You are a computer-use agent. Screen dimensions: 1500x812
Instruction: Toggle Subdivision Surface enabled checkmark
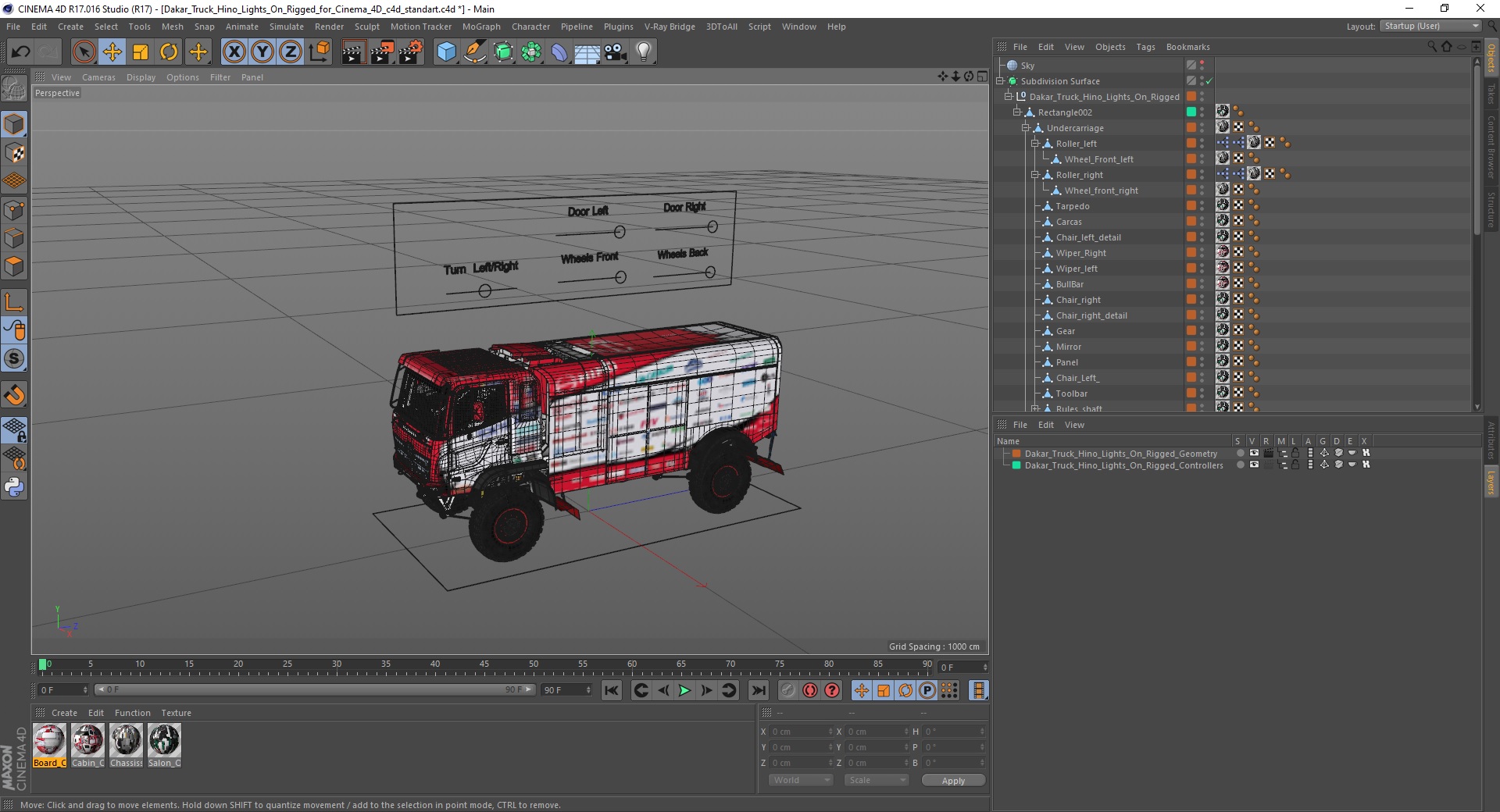pos(1209,81)
